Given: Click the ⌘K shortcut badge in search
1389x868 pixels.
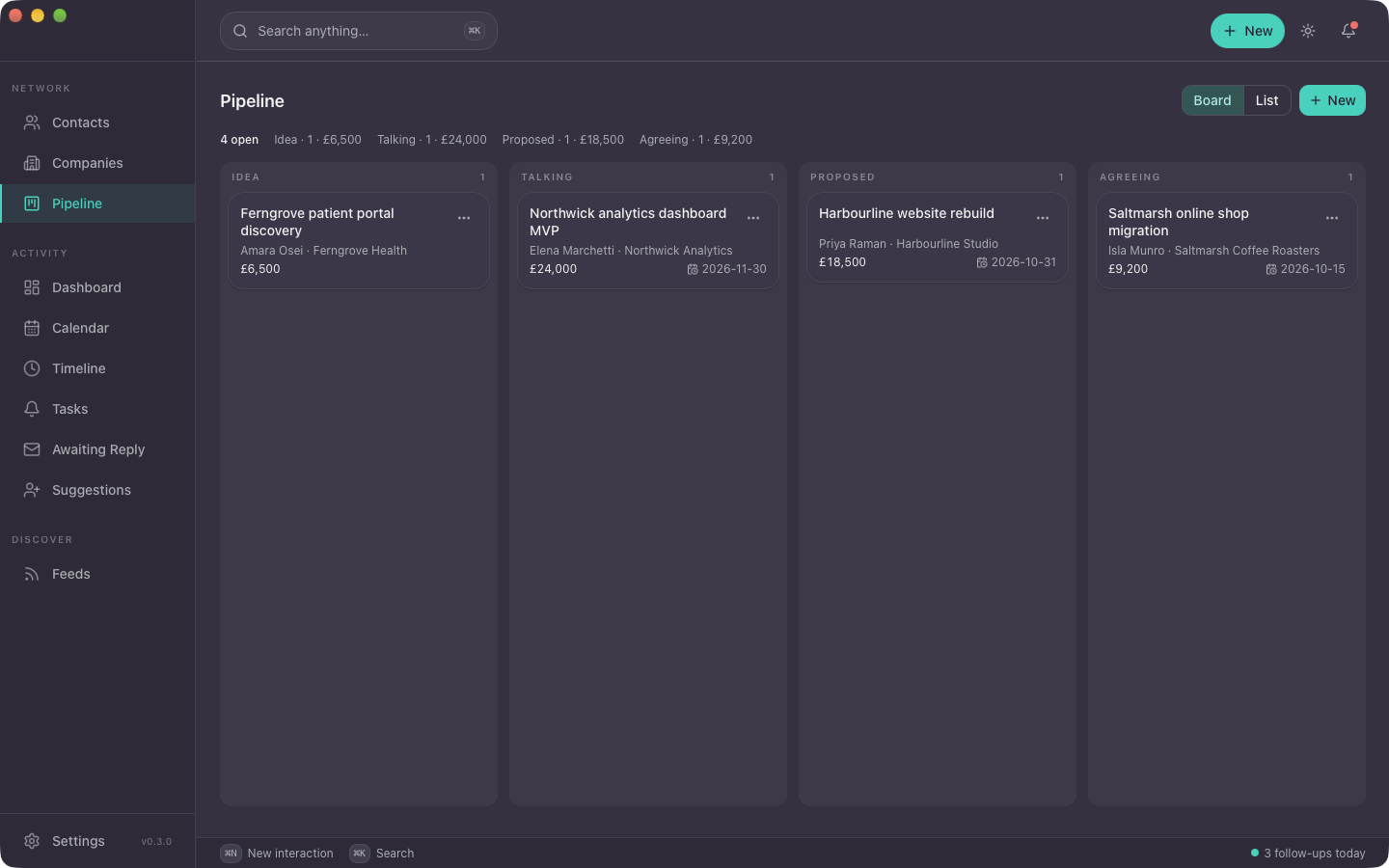Looking at the screenshot, I should click(474, 31).
